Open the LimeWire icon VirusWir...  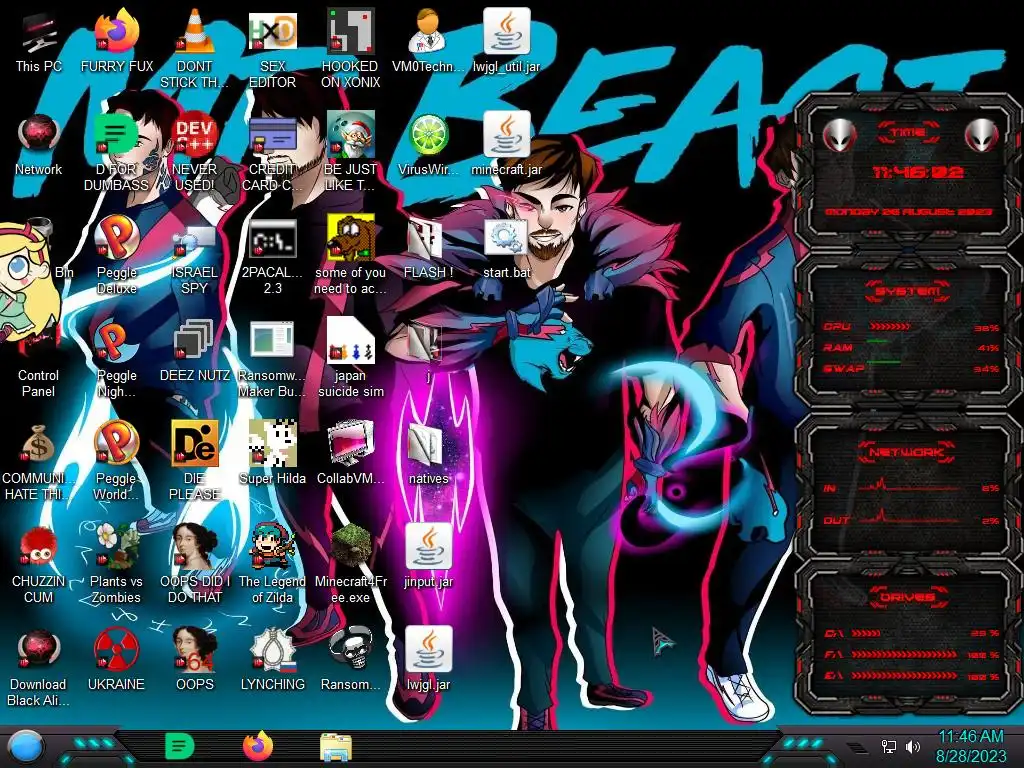[x=428, y=144]
